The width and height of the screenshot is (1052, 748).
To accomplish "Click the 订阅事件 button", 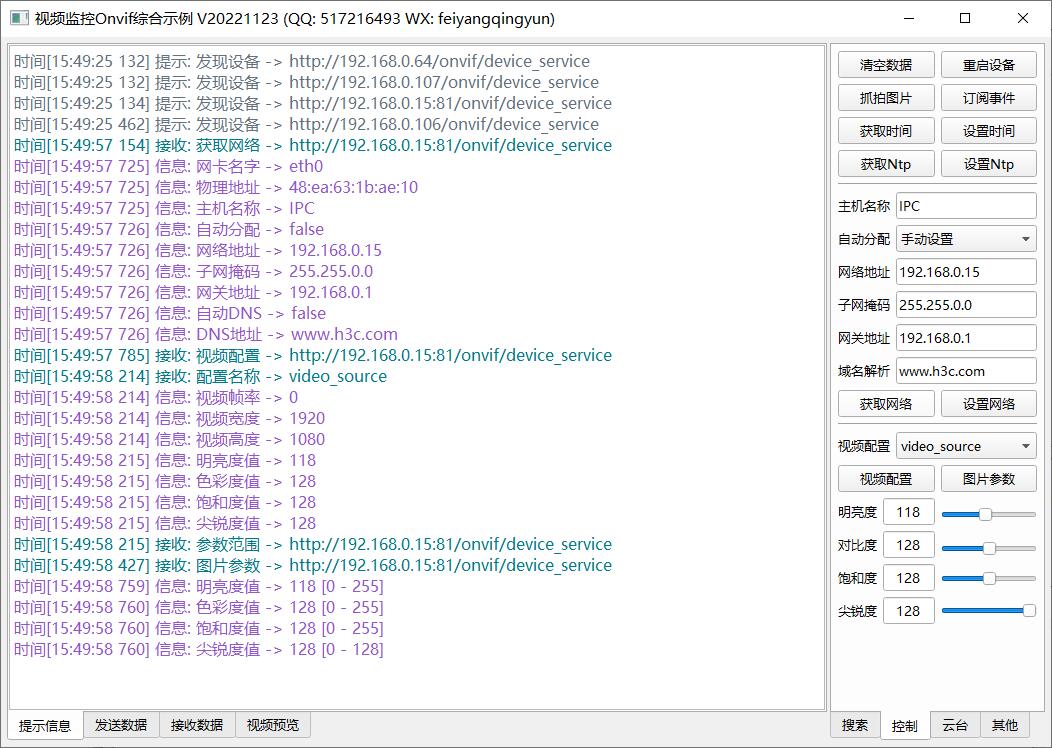I will click(988, 98).
